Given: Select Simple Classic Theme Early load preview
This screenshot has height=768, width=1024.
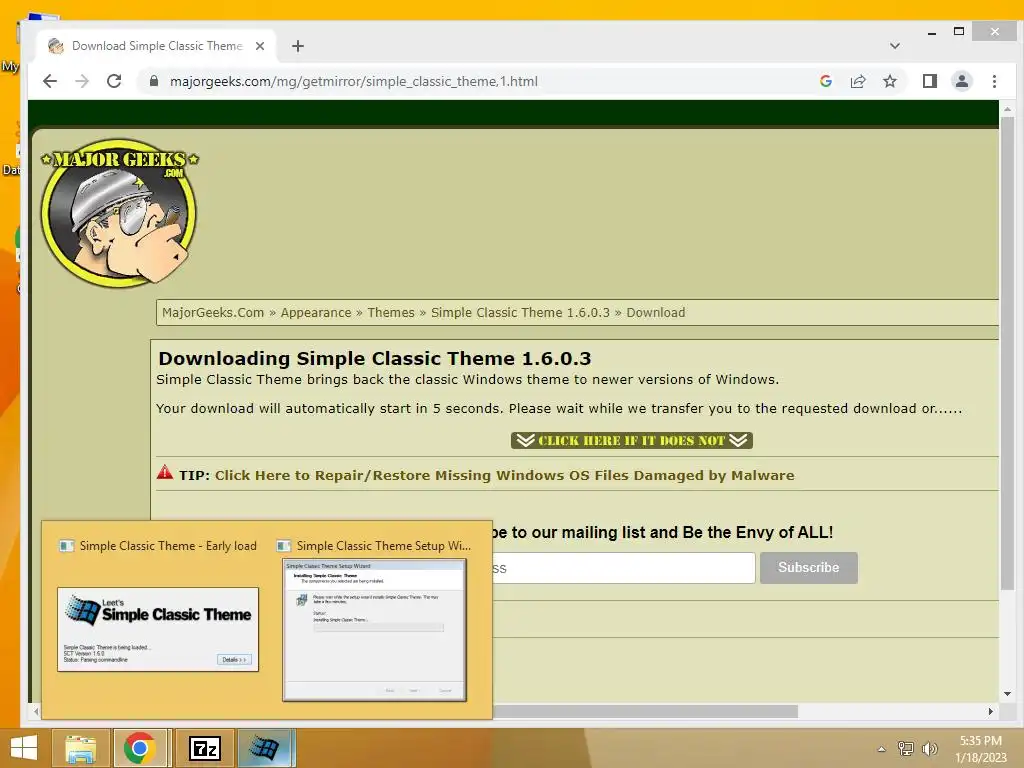Looking at the screenshot, I should pyautogui.click(x=158, y=629).
